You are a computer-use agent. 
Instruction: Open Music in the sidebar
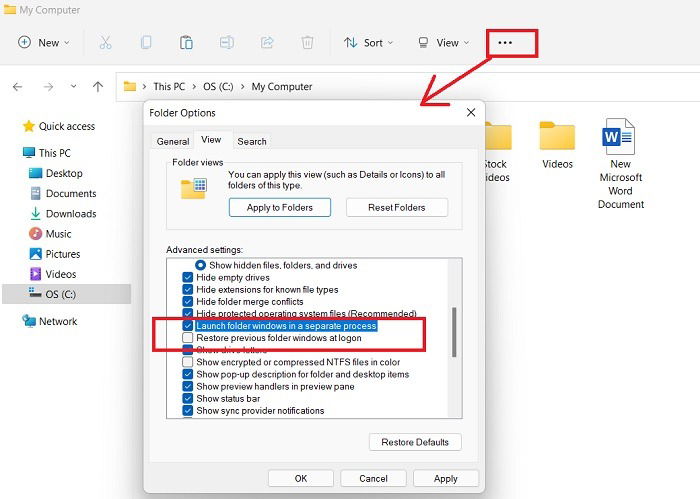(x=50, y=234)
